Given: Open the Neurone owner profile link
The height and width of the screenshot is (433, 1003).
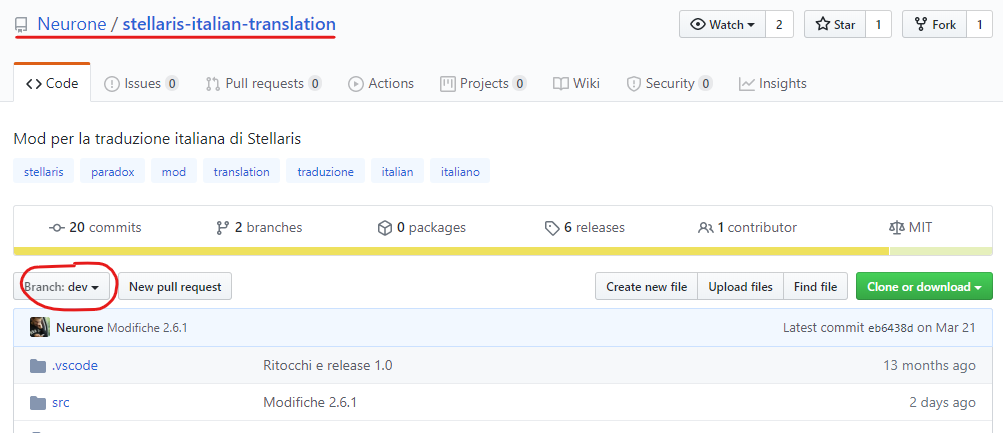Looking at the screenshot, I should tap(72, 24).
